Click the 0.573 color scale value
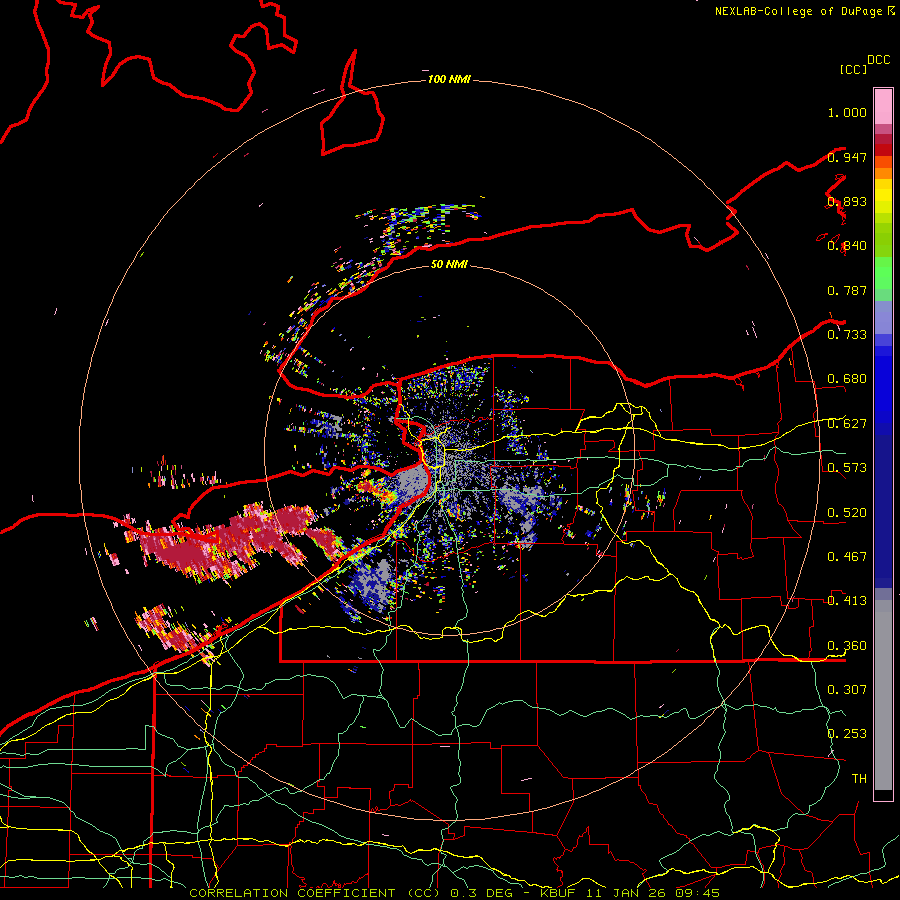The width and height of the screenshot is (900, 900). tap(847, 468)
